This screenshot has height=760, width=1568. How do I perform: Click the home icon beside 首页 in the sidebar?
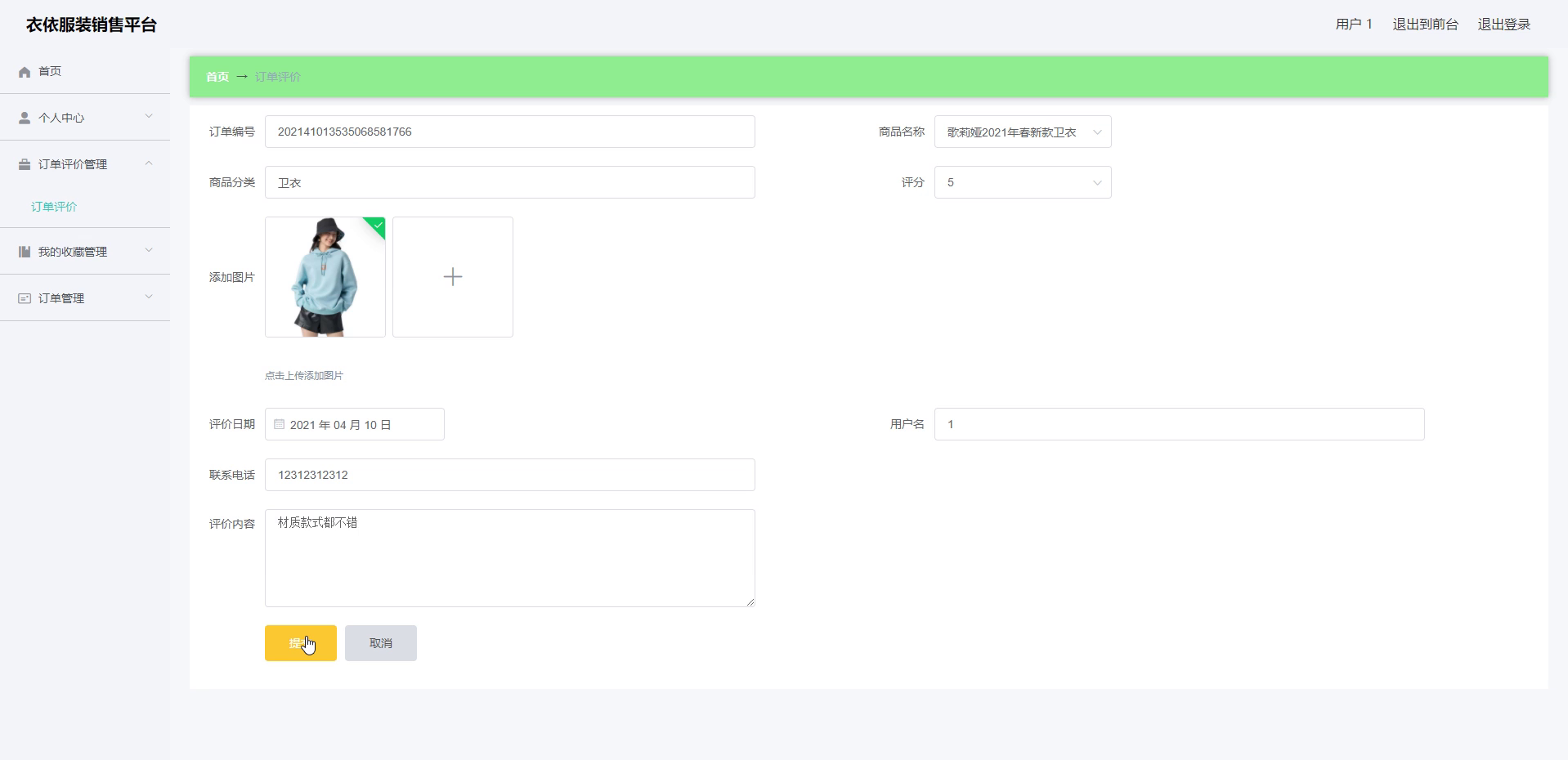(25, 72)
